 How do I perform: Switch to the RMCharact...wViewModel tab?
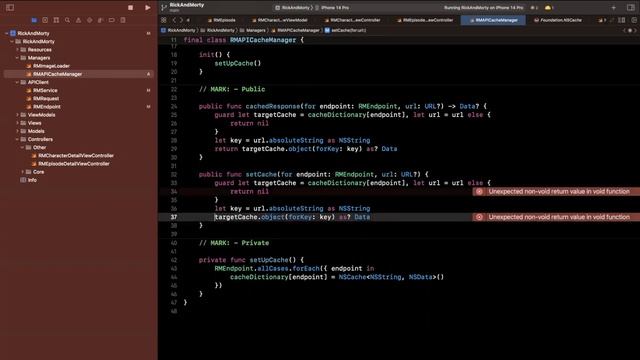pyautogui.click(x=280, y=20)
